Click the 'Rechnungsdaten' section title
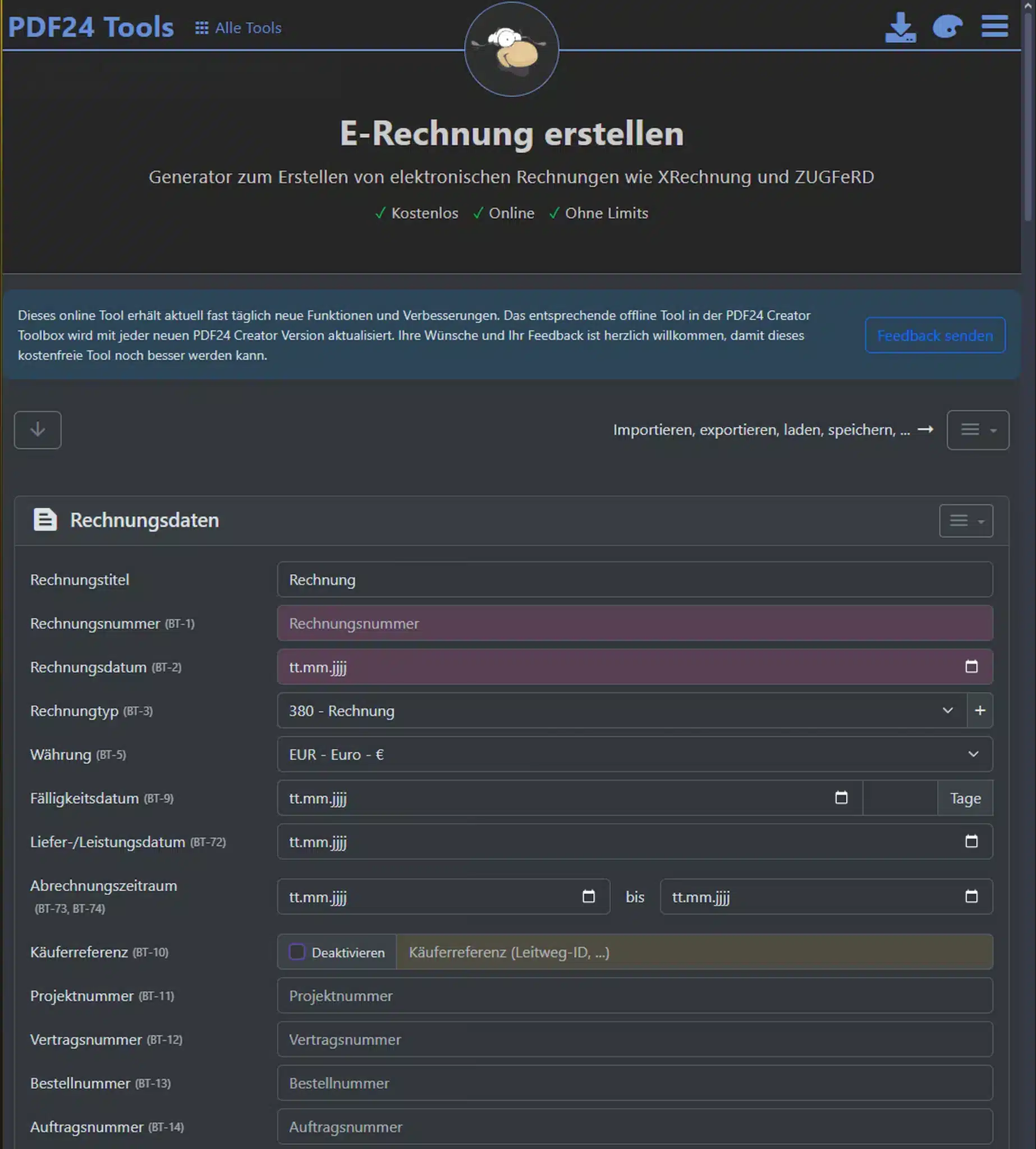 click(x=145, y=520)
